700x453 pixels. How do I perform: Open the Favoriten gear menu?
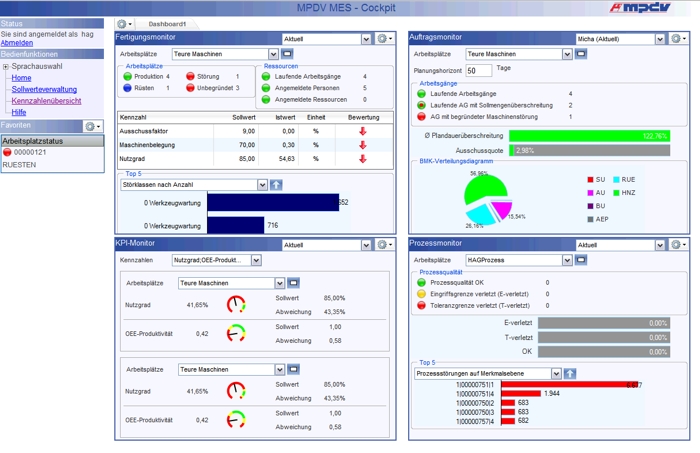[93, 126]
